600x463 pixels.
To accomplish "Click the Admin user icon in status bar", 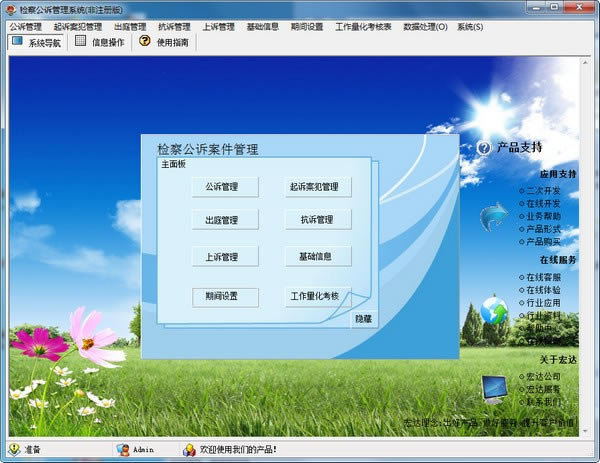I will (122, 450).
